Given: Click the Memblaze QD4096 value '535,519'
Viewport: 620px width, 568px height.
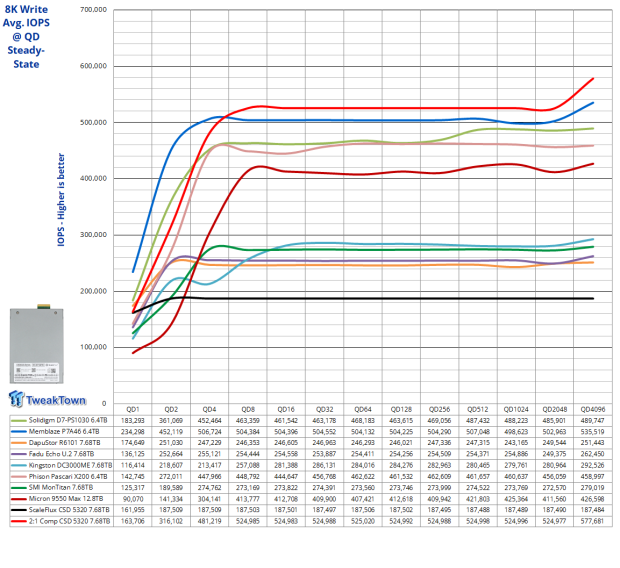Looking at the screenshot, I should coord(593,432).
